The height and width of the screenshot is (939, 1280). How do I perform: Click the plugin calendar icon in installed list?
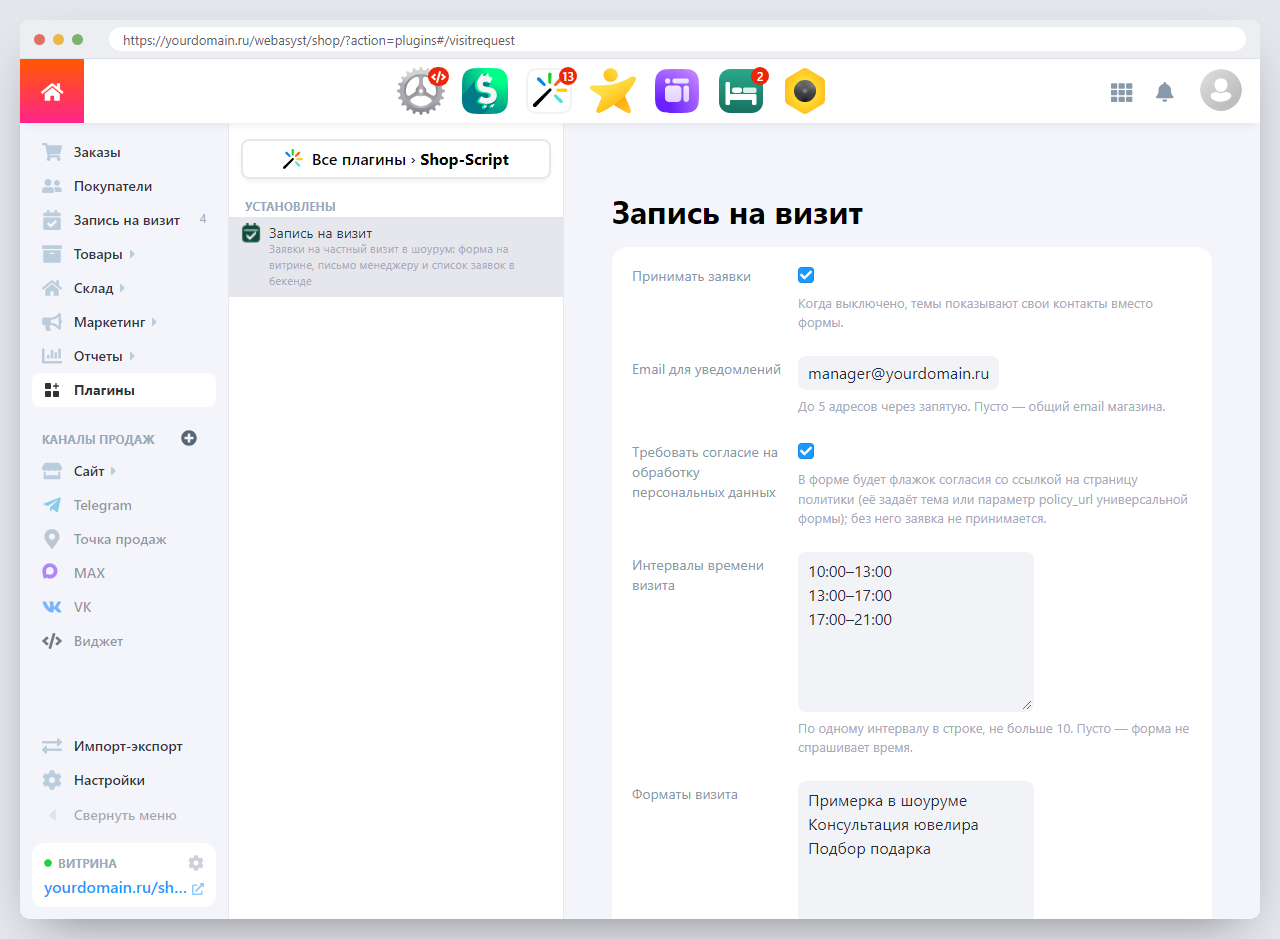pyautogui.click(x=251, y=233)
